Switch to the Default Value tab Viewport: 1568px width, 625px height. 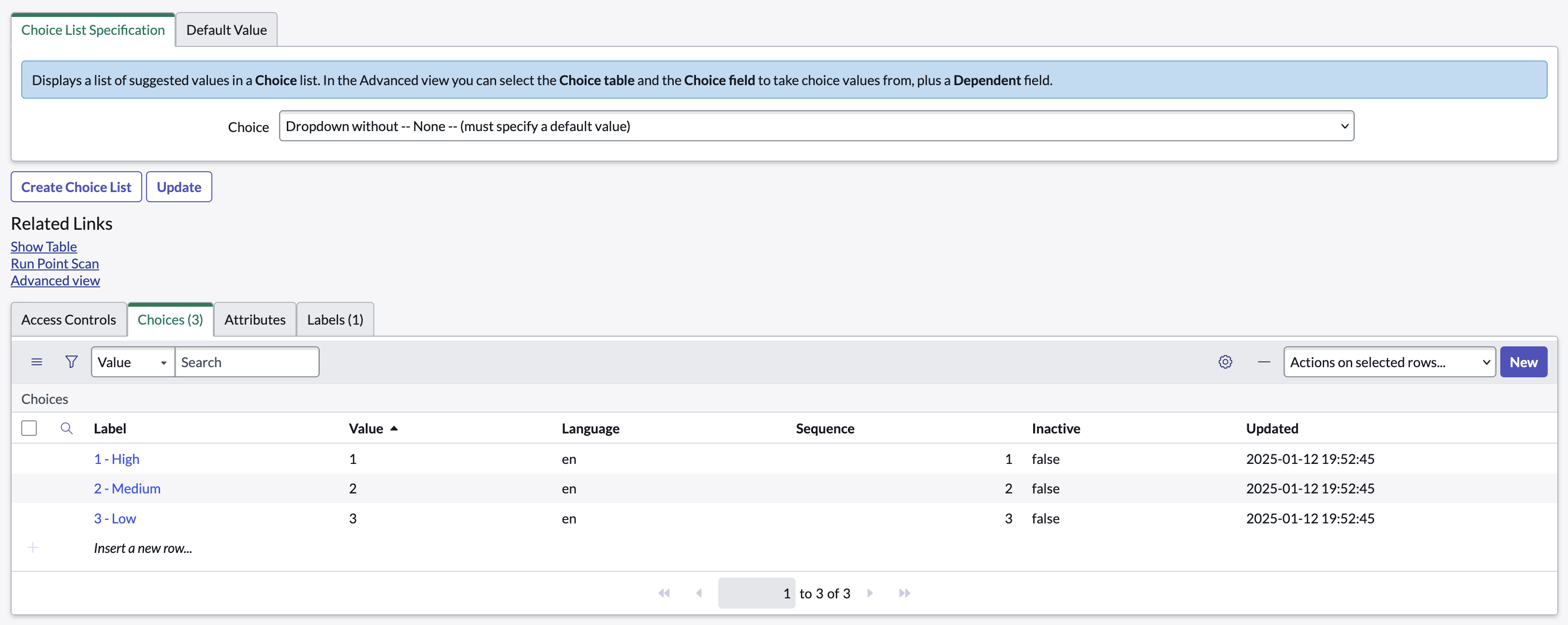pyautogui.click(x=226, y=29)
